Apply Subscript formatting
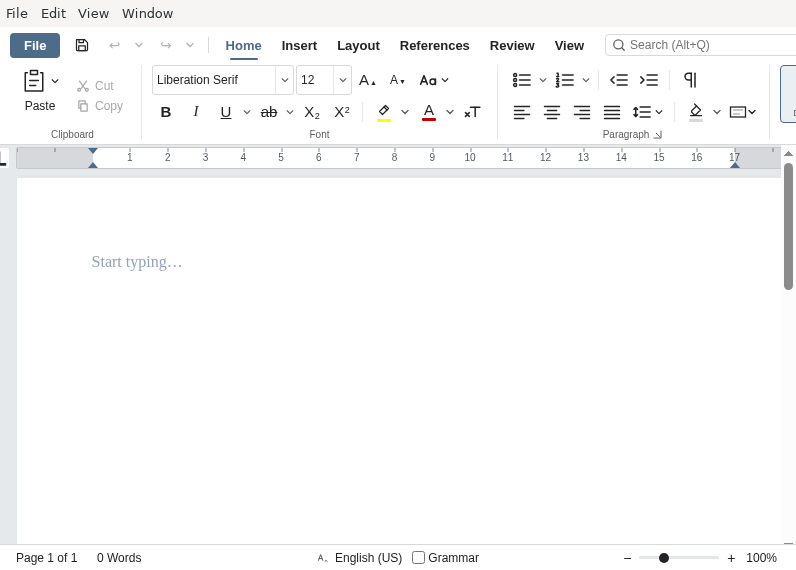Image resolution: width=796 pixels, height=570 pixels. pos(312,112)
